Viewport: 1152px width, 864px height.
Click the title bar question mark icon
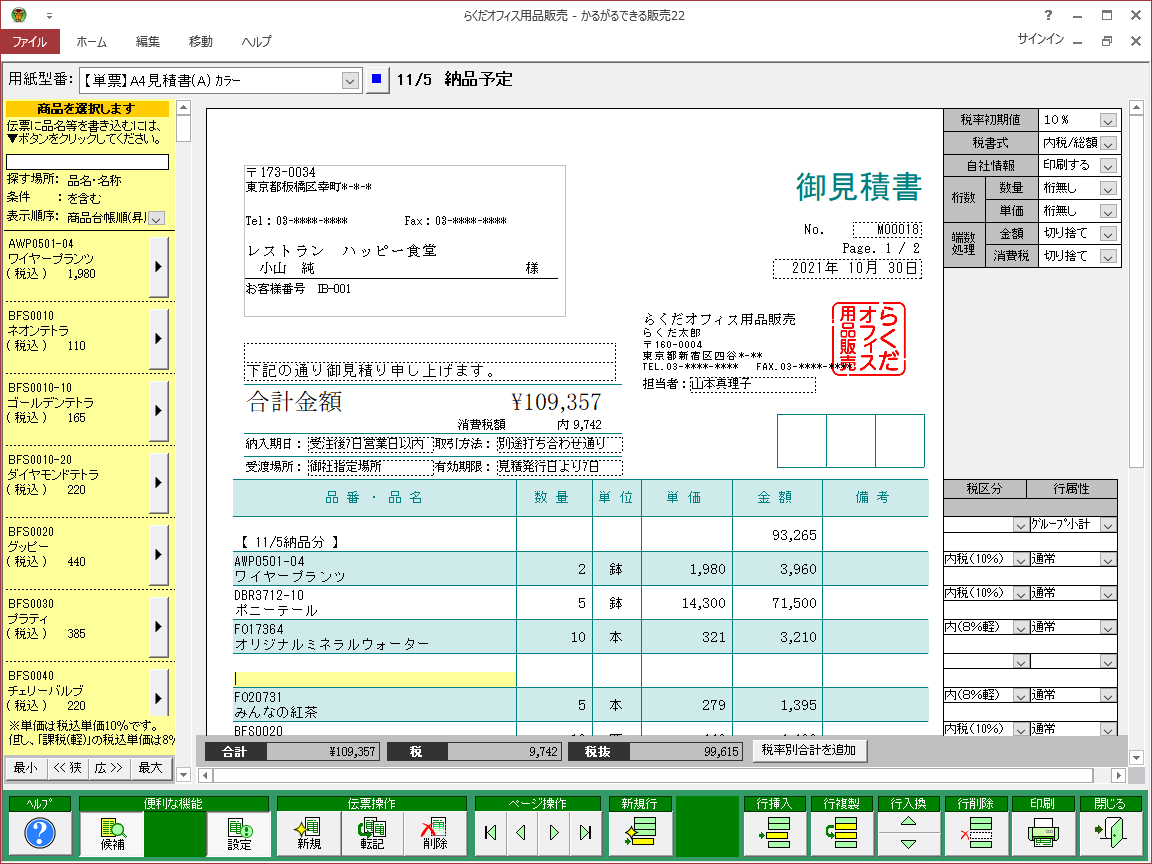coord(1048,15)
